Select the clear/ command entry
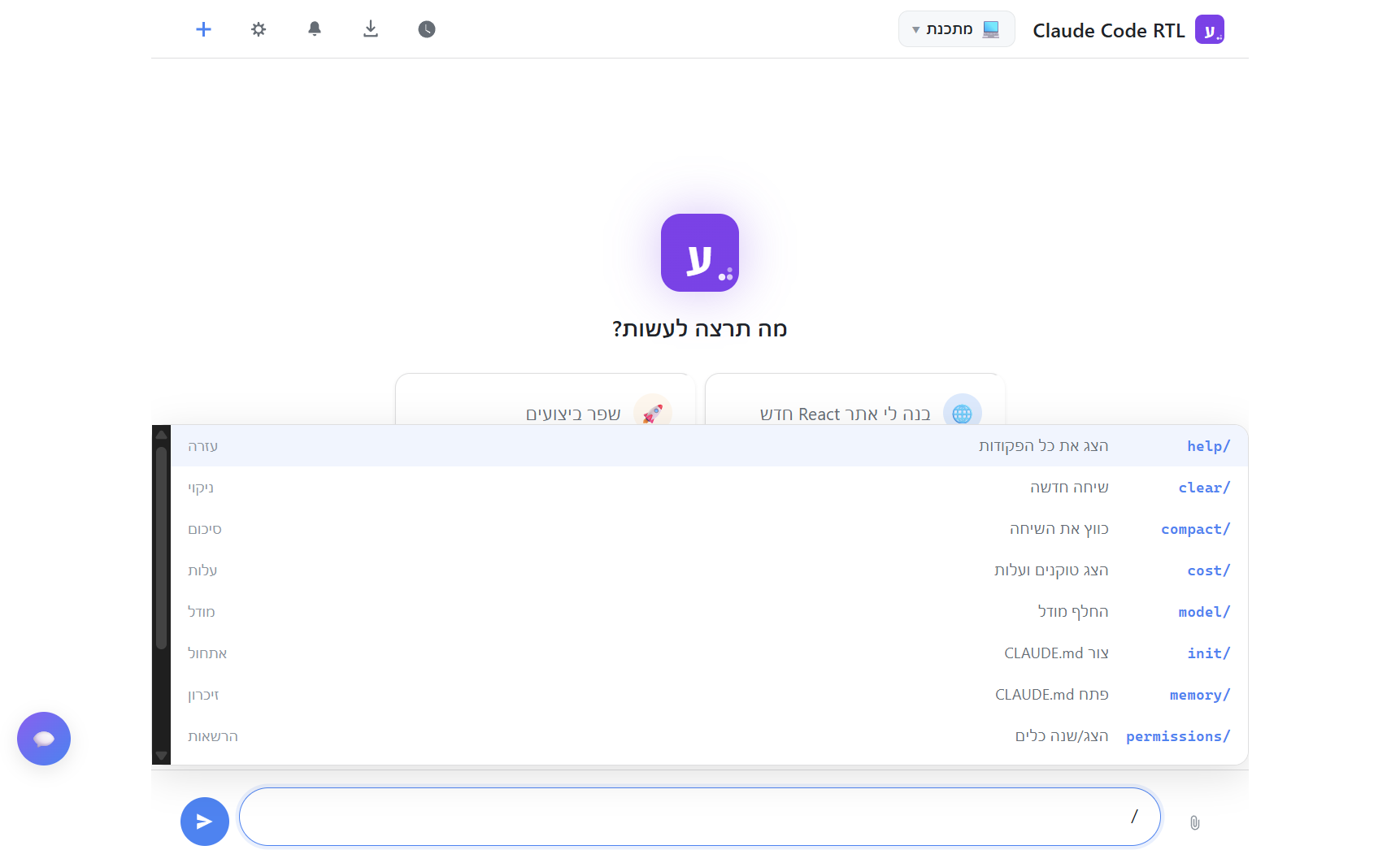The height and width of the screenshot is (863, 1400). [709, 488]
